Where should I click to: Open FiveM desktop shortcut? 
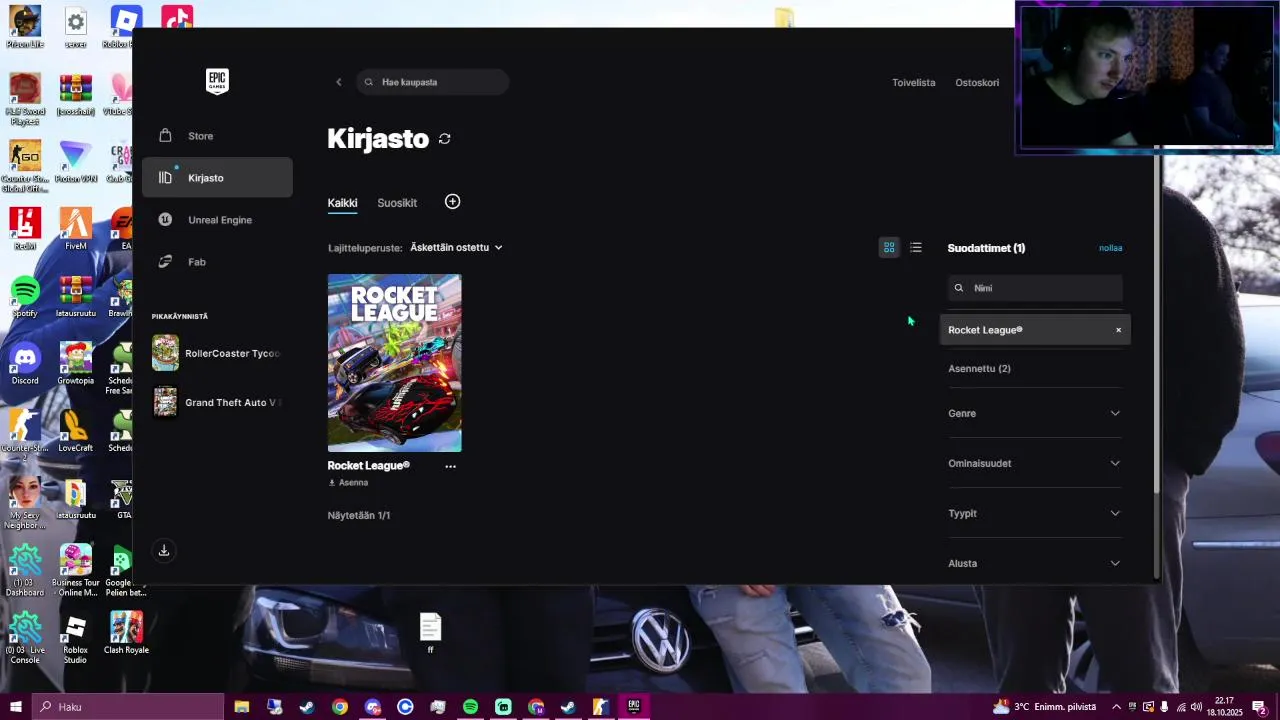pyautogui.click(x=75, y=229)
